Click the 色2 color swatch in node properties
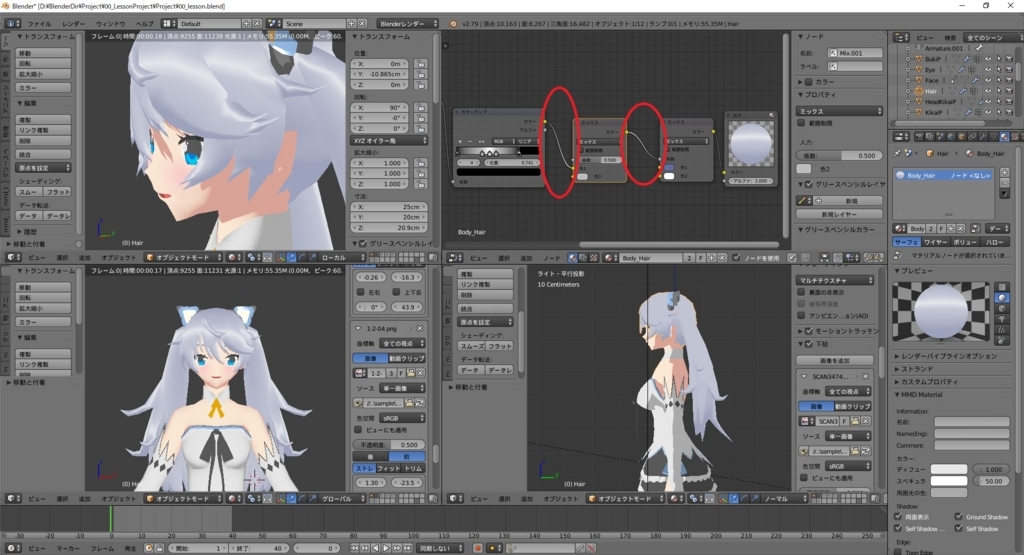Image resolution: width=1024 pixels, height=555 pixels. (804, 168)
